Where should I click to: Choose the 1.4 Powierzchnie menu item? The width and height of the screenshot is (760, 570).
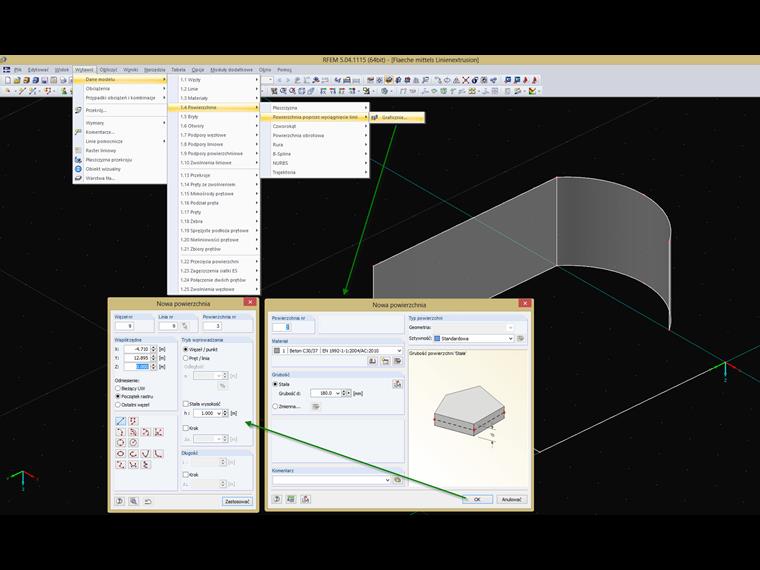pyautogui.click(x=214, y=108)
